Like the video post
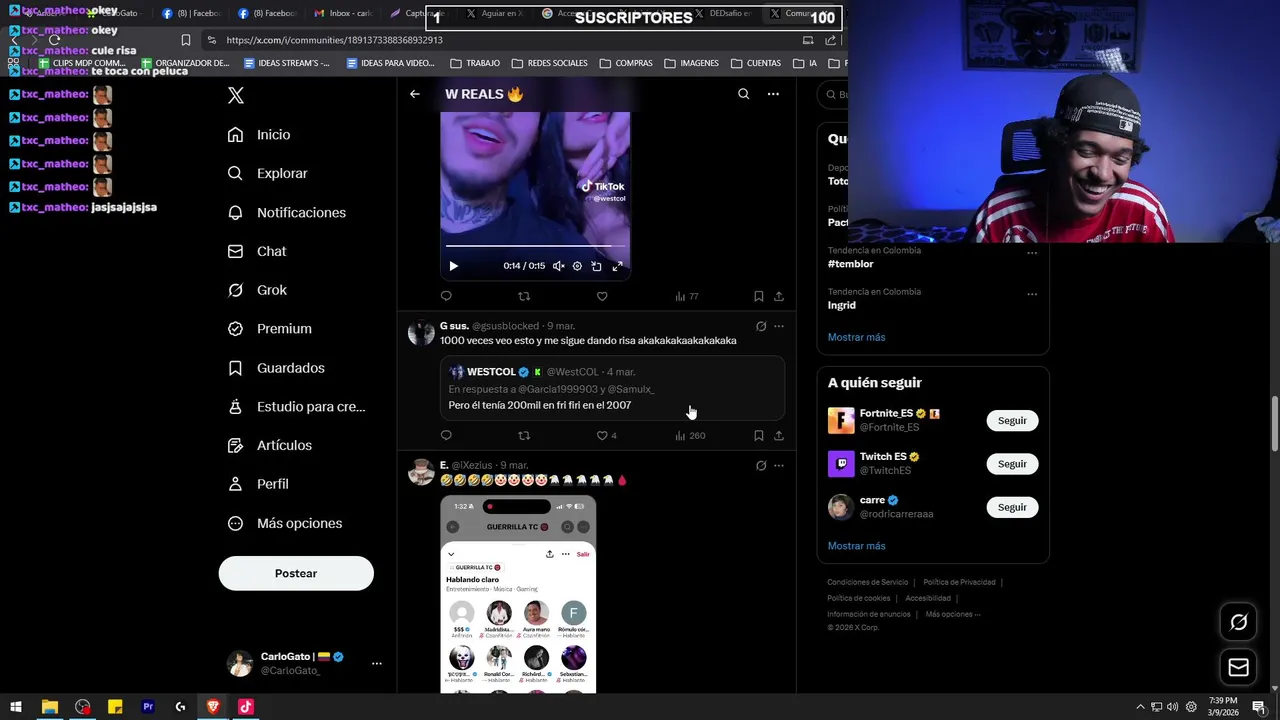 [x=602, y=296]
